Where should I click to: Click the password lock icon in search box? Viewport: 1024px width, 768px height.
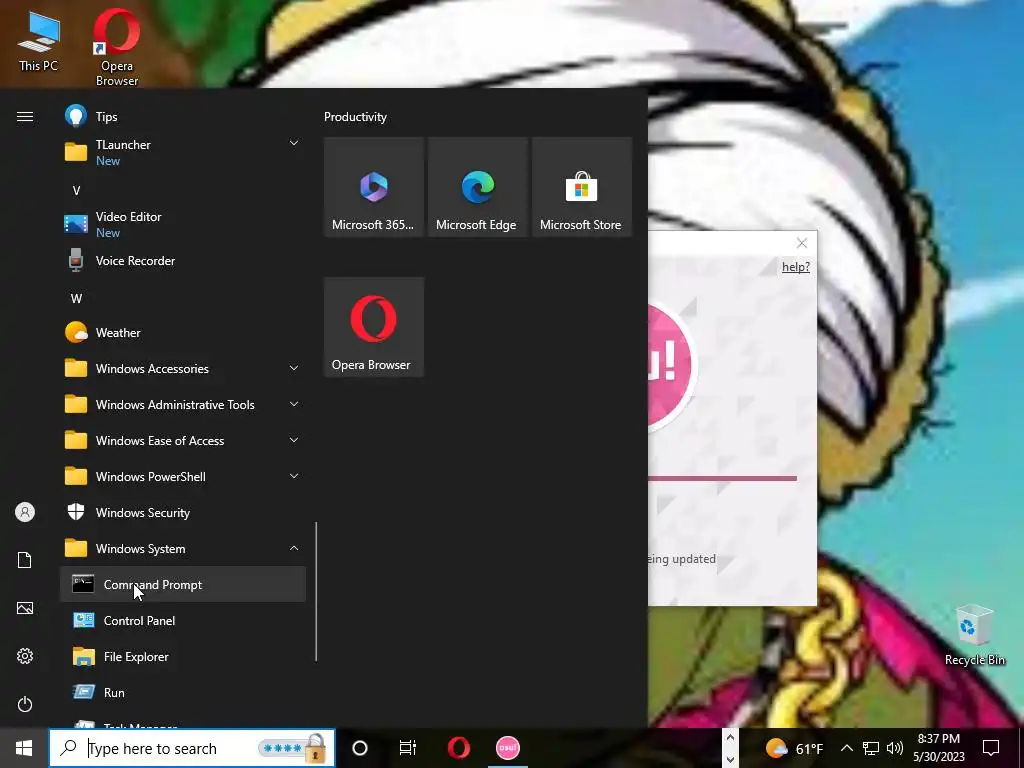(x=315, y=748)
